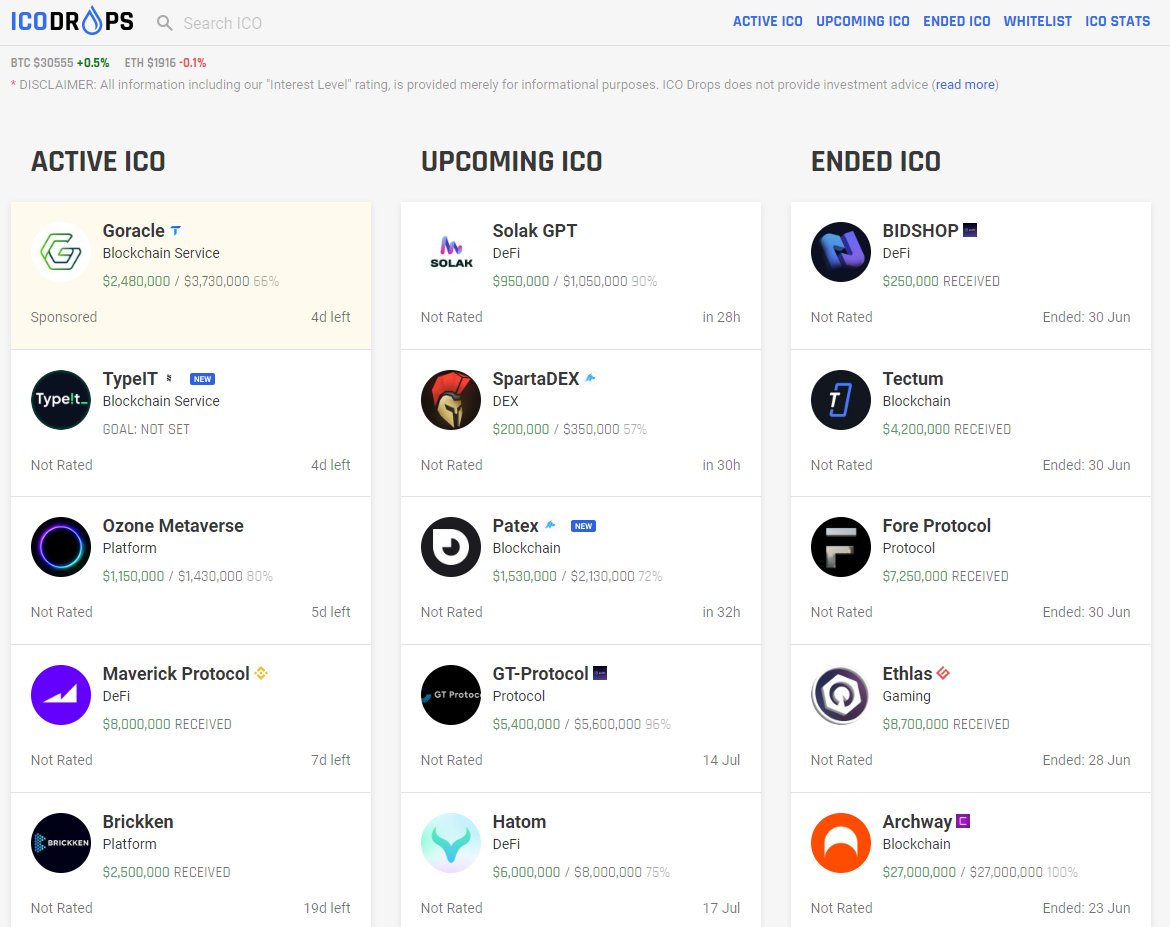Click the Ethlas project logo

click(841, 694)
